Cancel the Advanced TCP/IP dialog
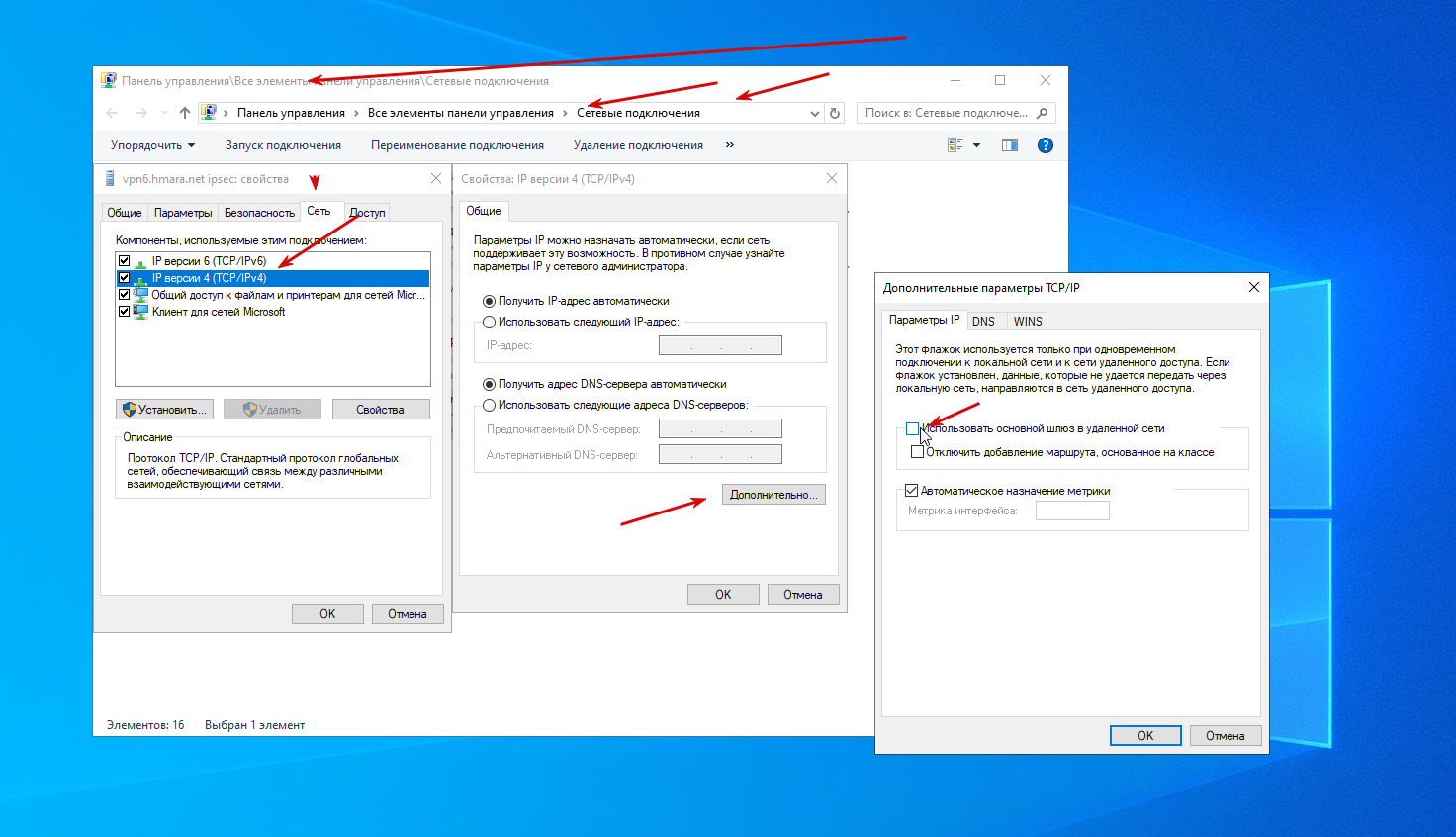 (1226, 736)
